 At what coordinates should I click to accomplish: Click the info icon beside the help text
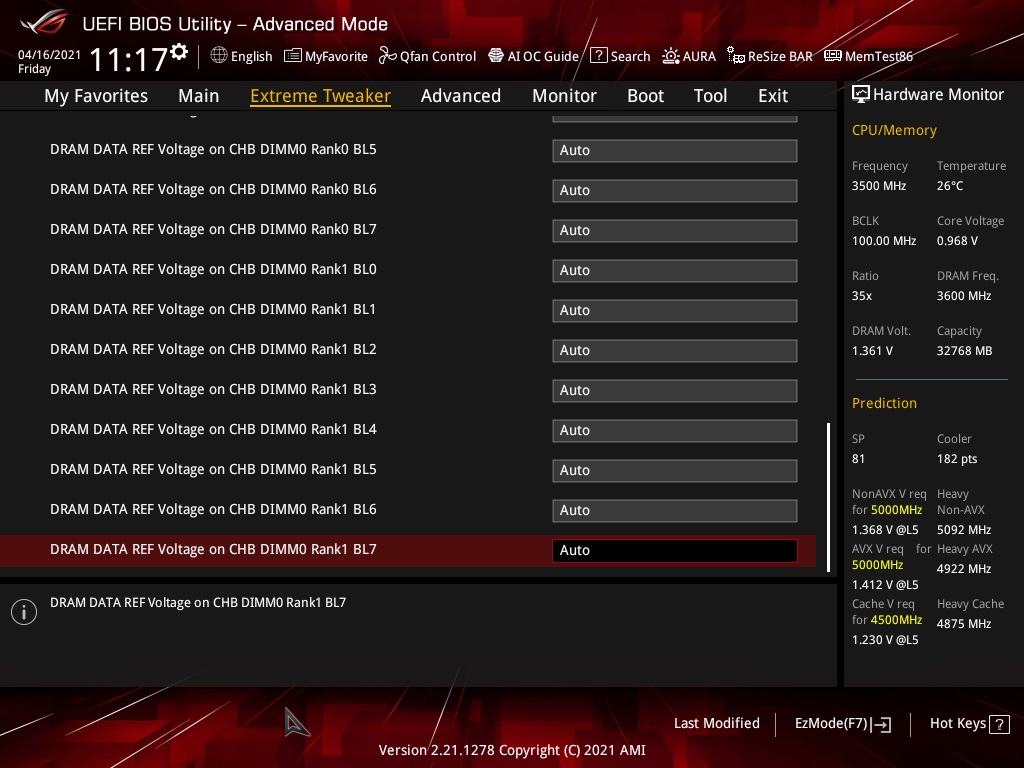(24, 612)
